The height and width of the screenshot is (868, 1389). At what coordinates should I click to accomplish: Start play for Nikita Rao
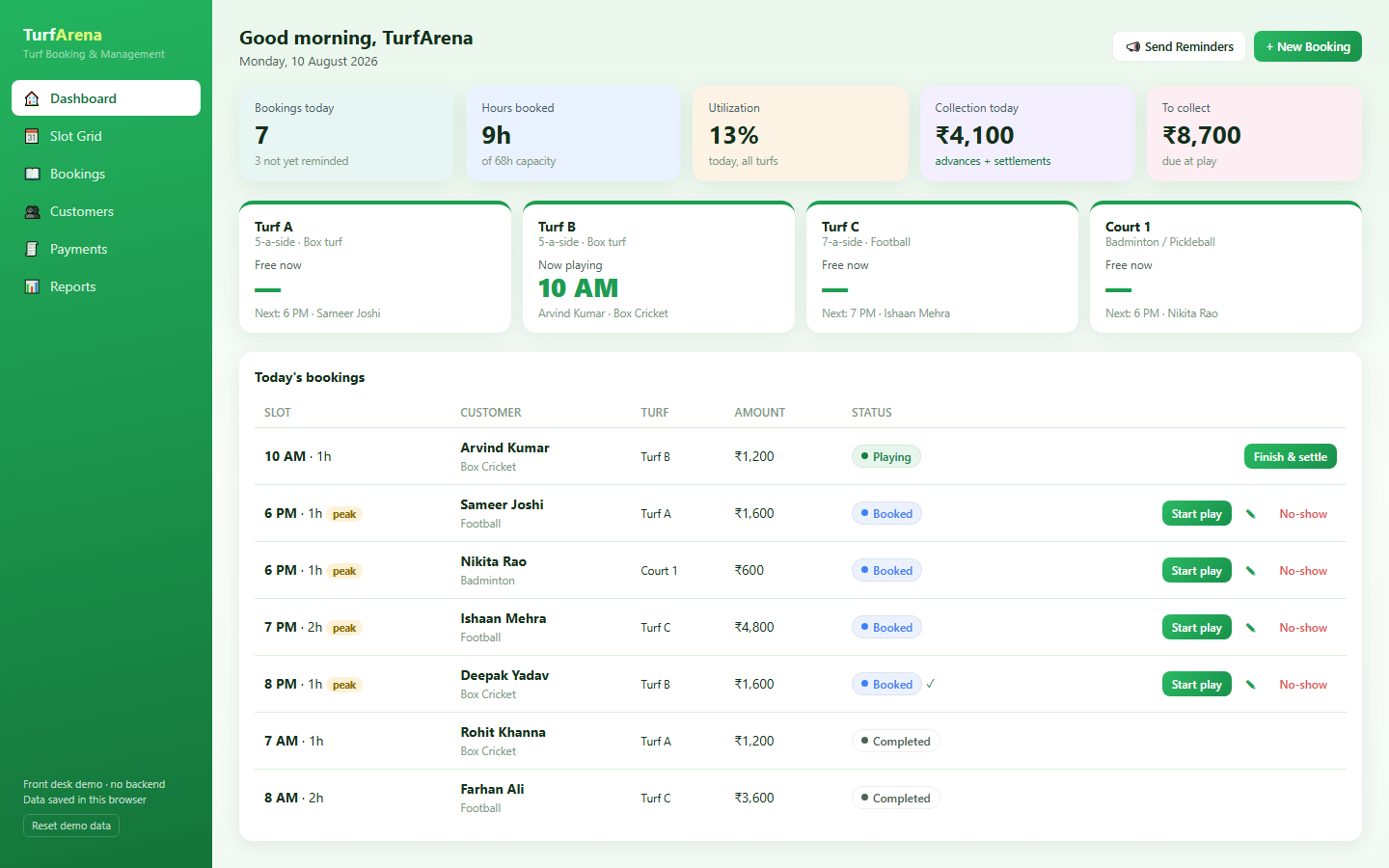(x=1197, y=570)
